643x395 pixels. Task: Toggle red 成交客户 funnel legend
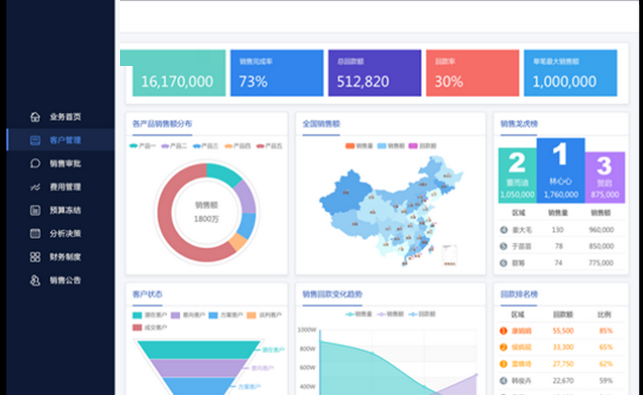(x=150, y=327)
